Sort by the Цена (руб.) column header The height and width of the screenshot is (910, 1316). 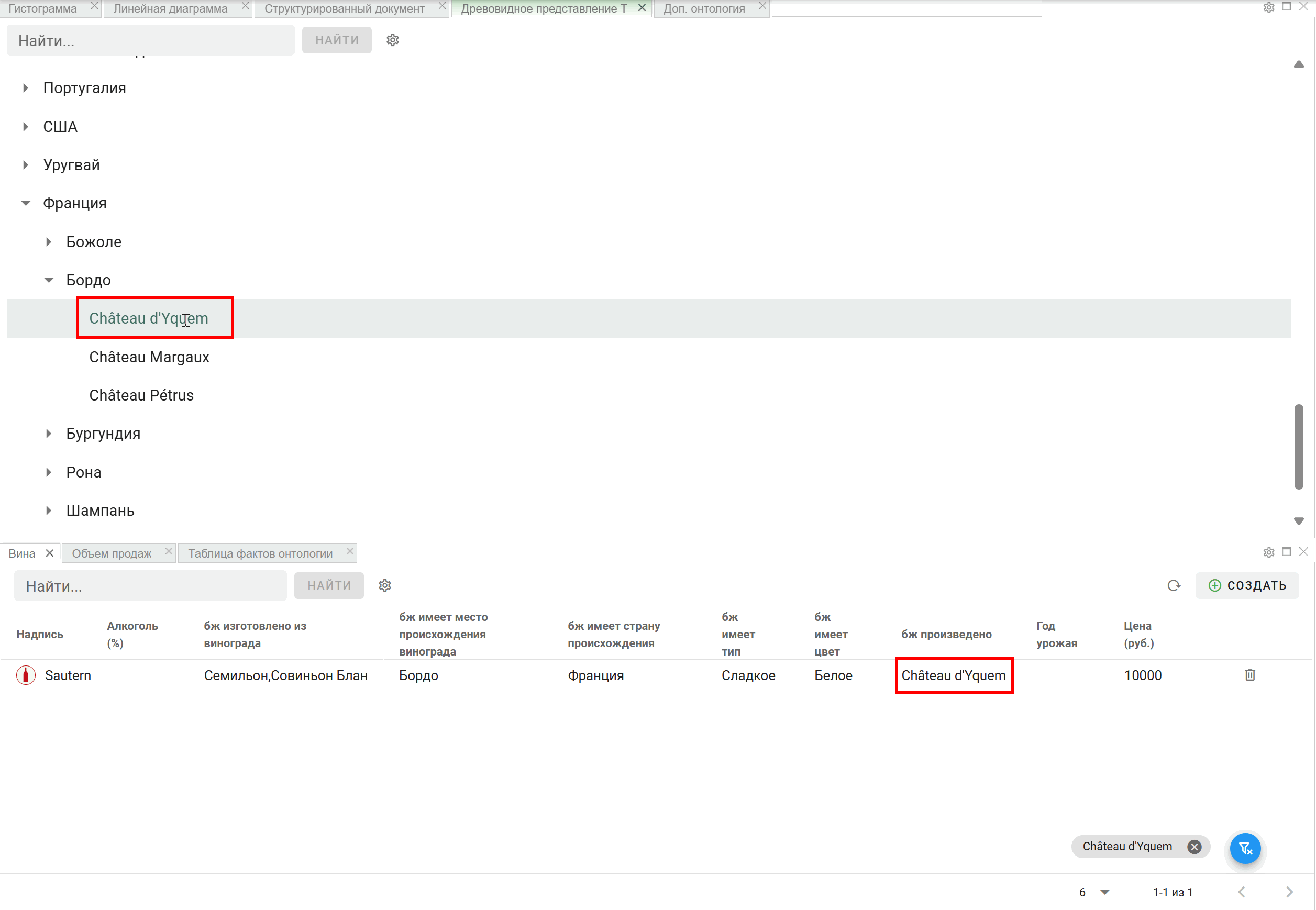coord(1138,635)
